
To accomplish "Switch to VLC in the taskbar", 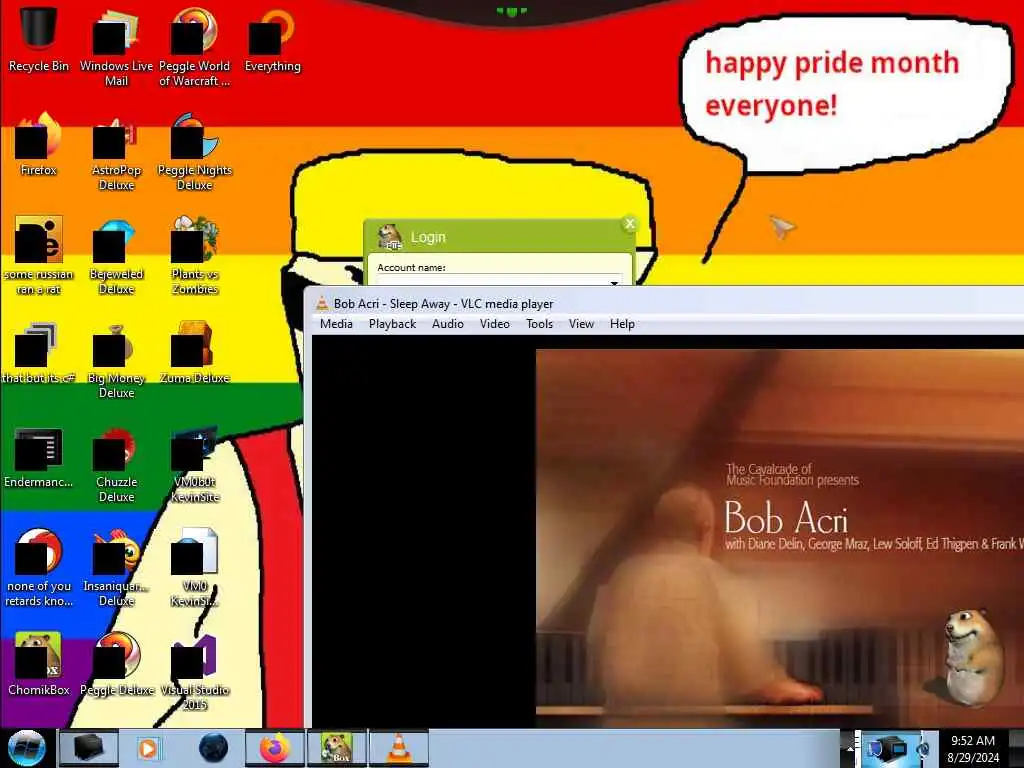I will click(x=399, y=748).
